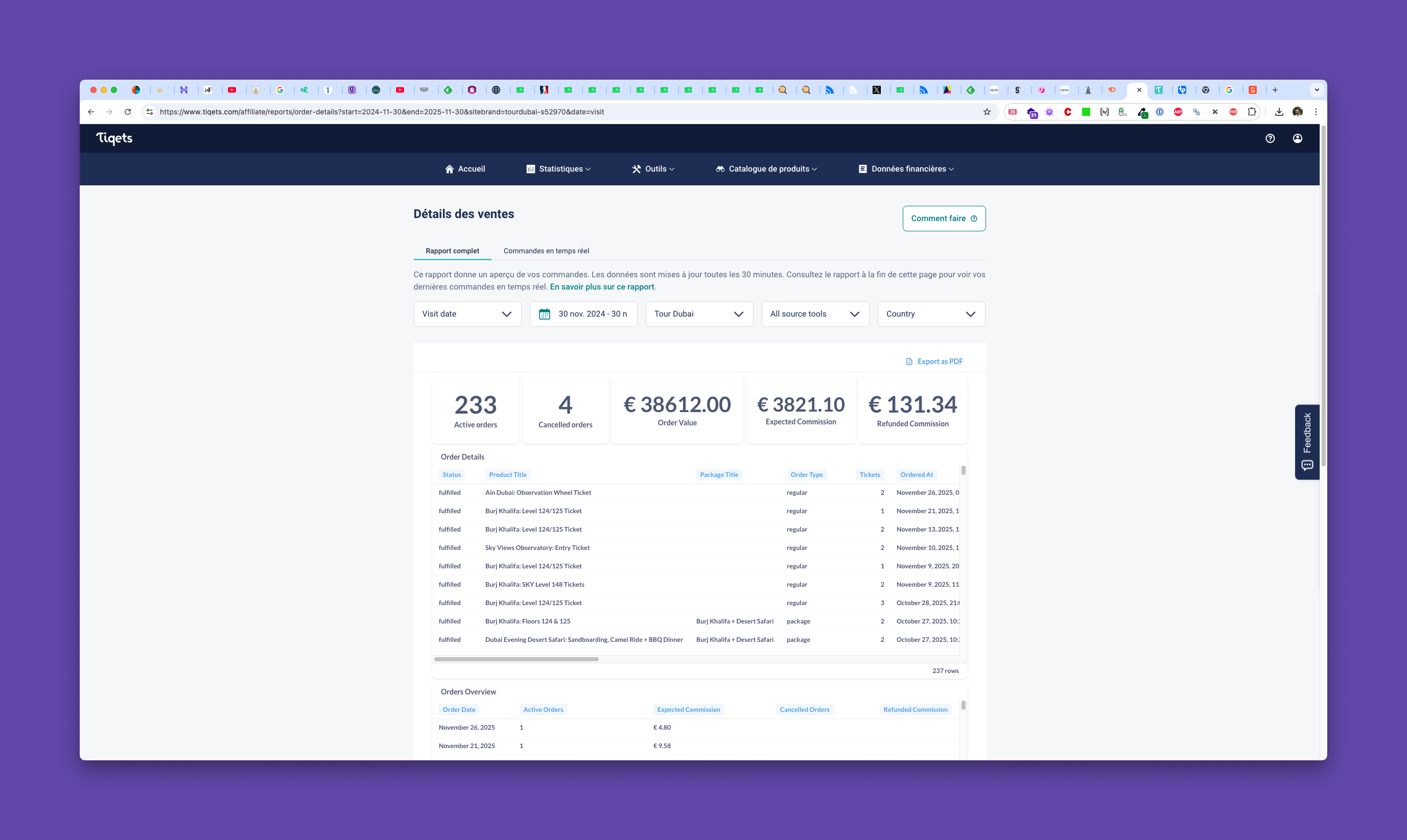
Task: Open the help question mark icon
Action: click(x=1270, y=138)
